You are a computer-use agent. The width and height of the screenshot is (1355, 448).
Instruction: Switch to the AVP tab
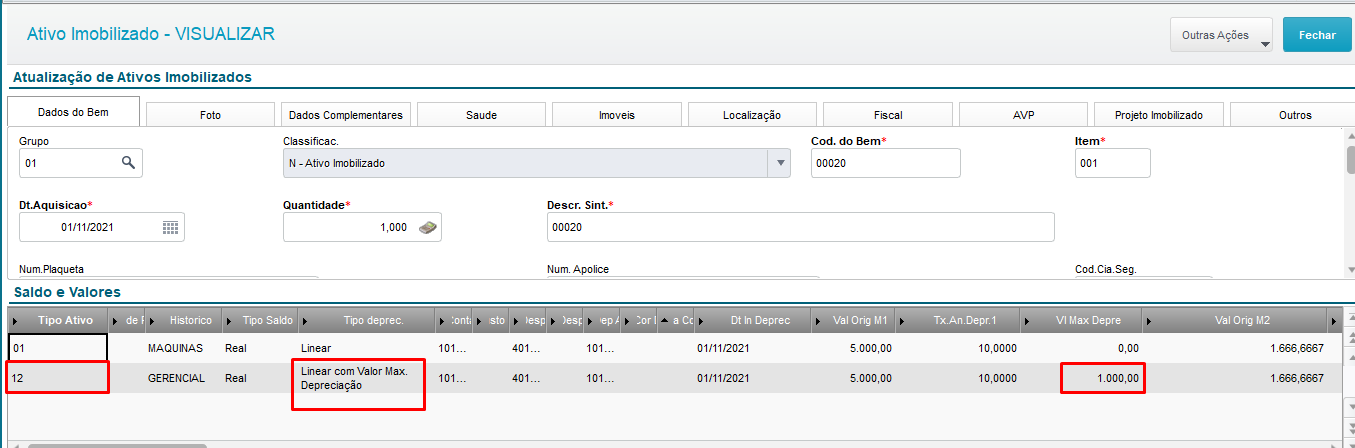[1023, 115]
